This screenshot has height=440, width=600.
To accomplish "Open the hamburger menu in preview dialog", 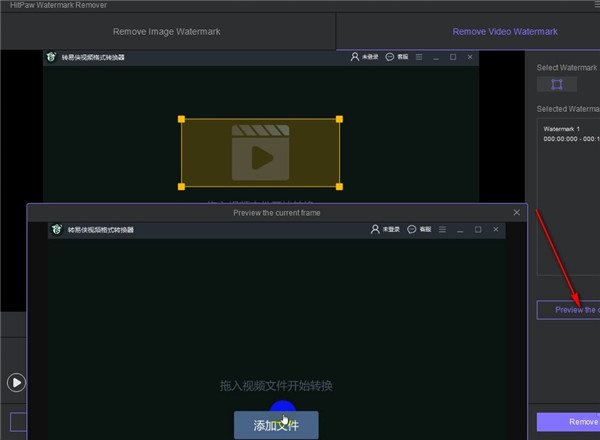I will click(443, 230).
